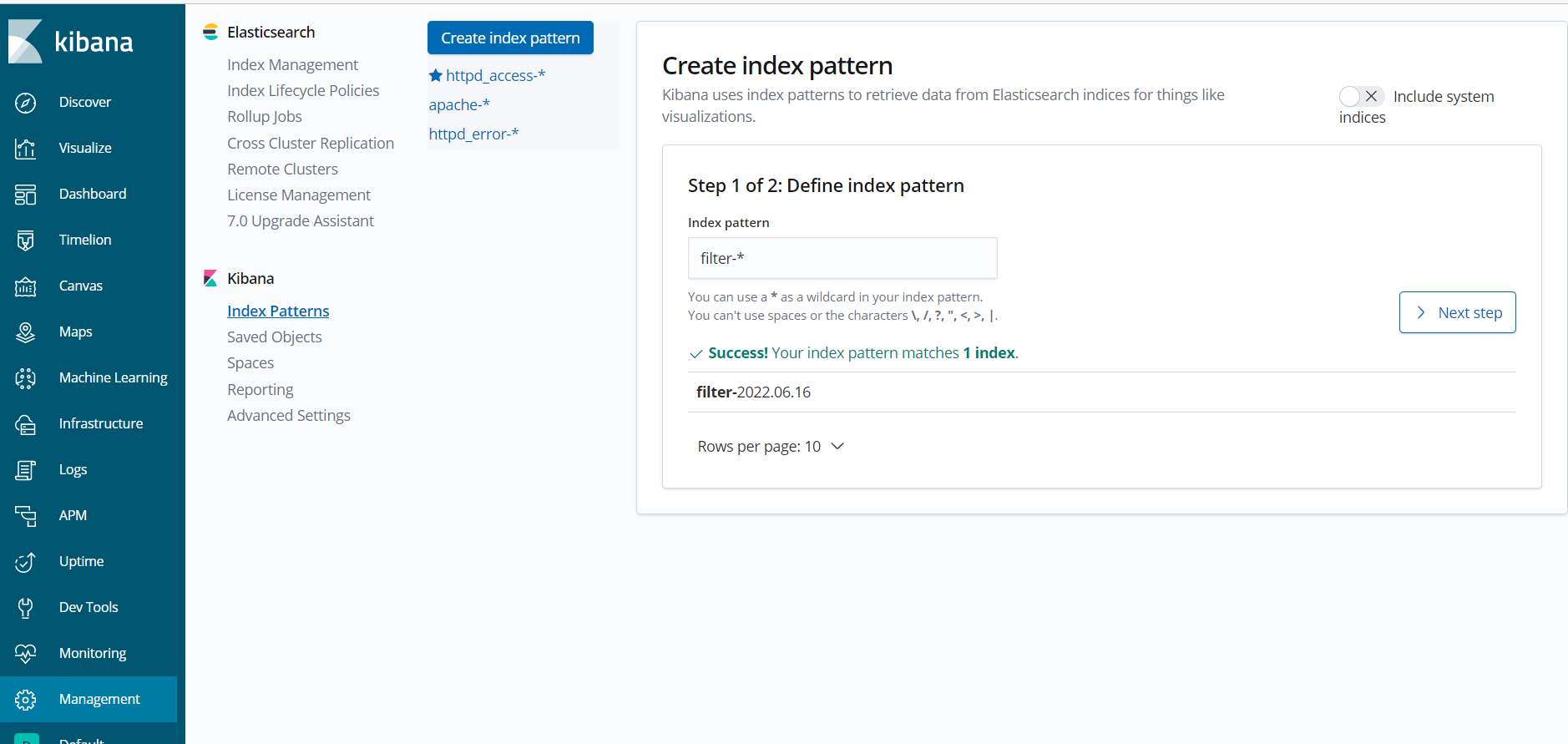Click the Discover compass icon

(x=26, y=103)
